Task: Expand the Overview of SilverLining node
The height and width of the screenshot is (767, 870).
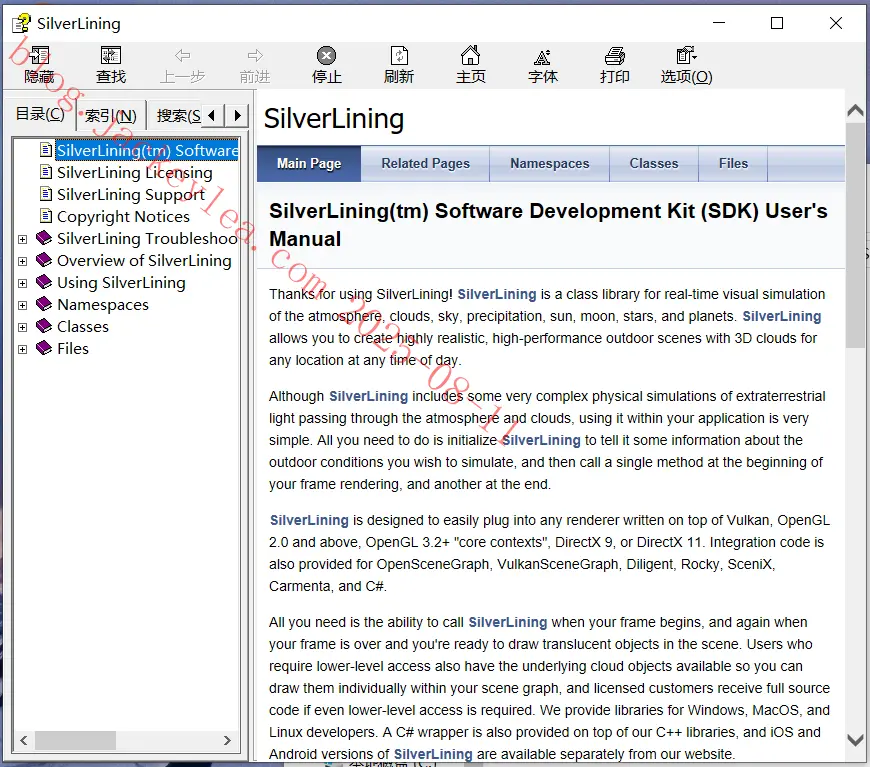Action: tap(22, 261)
